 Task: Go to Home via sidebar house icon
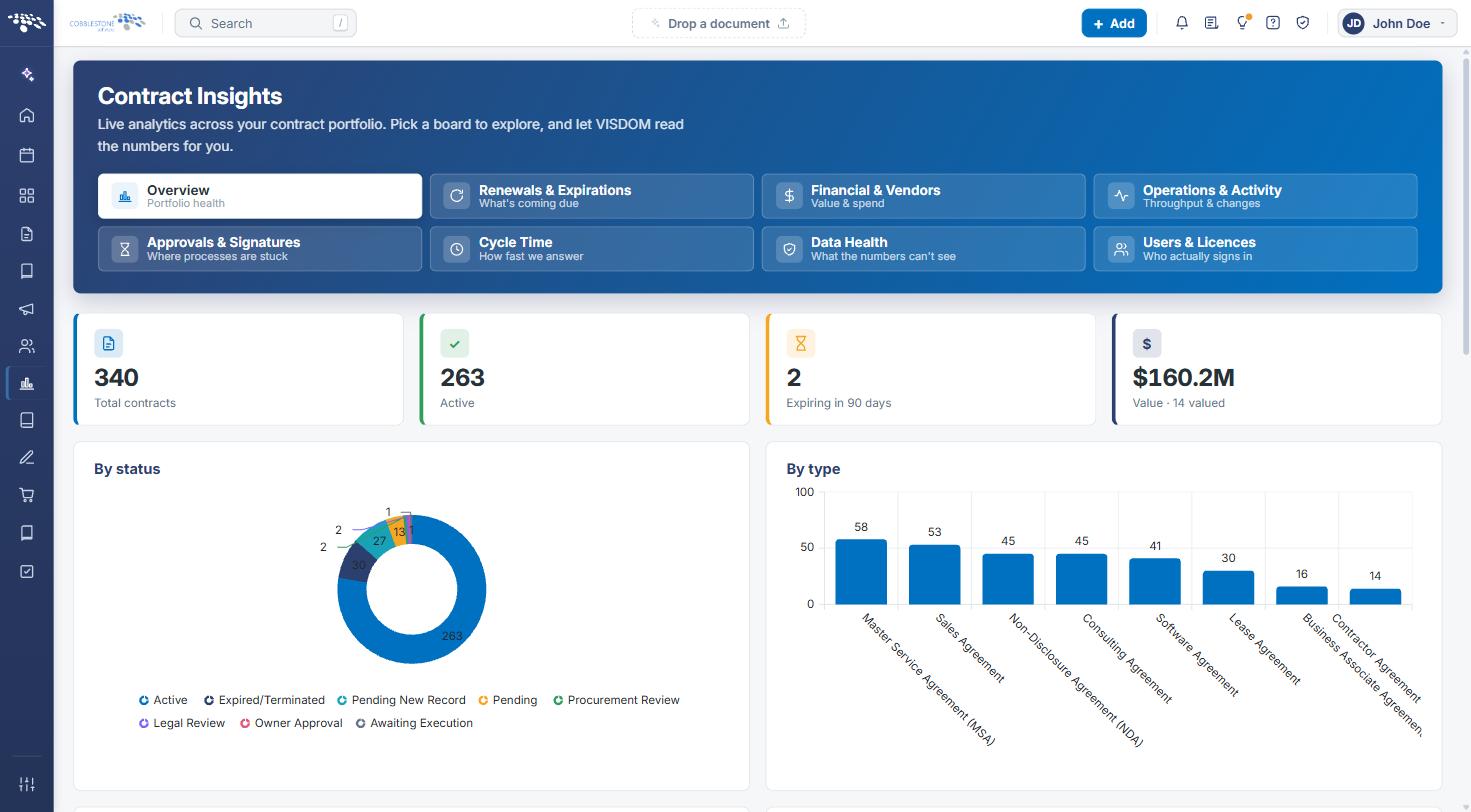27,115
